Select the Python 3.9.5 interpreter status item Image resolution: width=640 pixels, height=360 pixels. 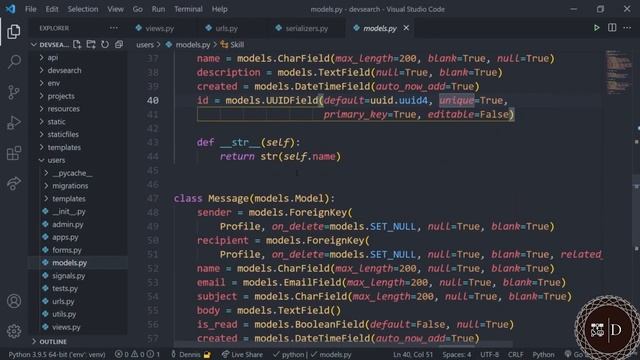(57, 354)
